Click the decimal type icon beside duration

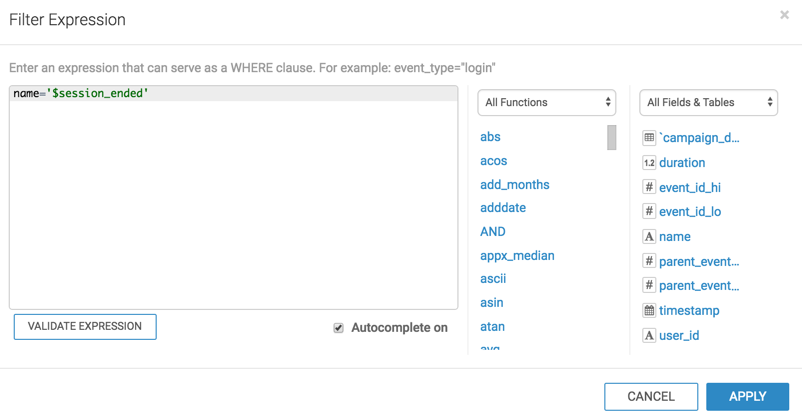coord(649,162)
